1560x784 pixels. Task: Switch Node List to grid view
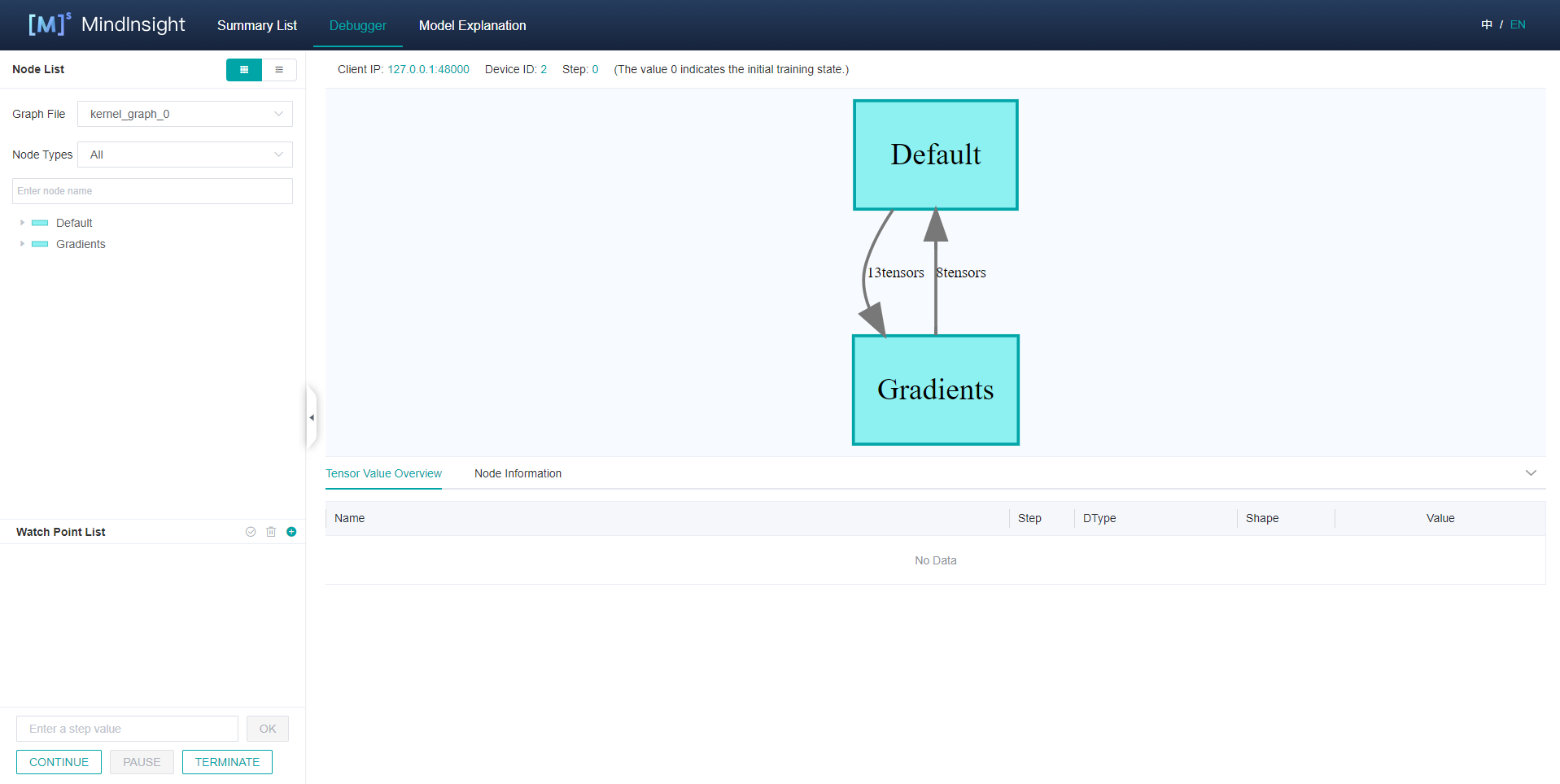coord(244,70)
